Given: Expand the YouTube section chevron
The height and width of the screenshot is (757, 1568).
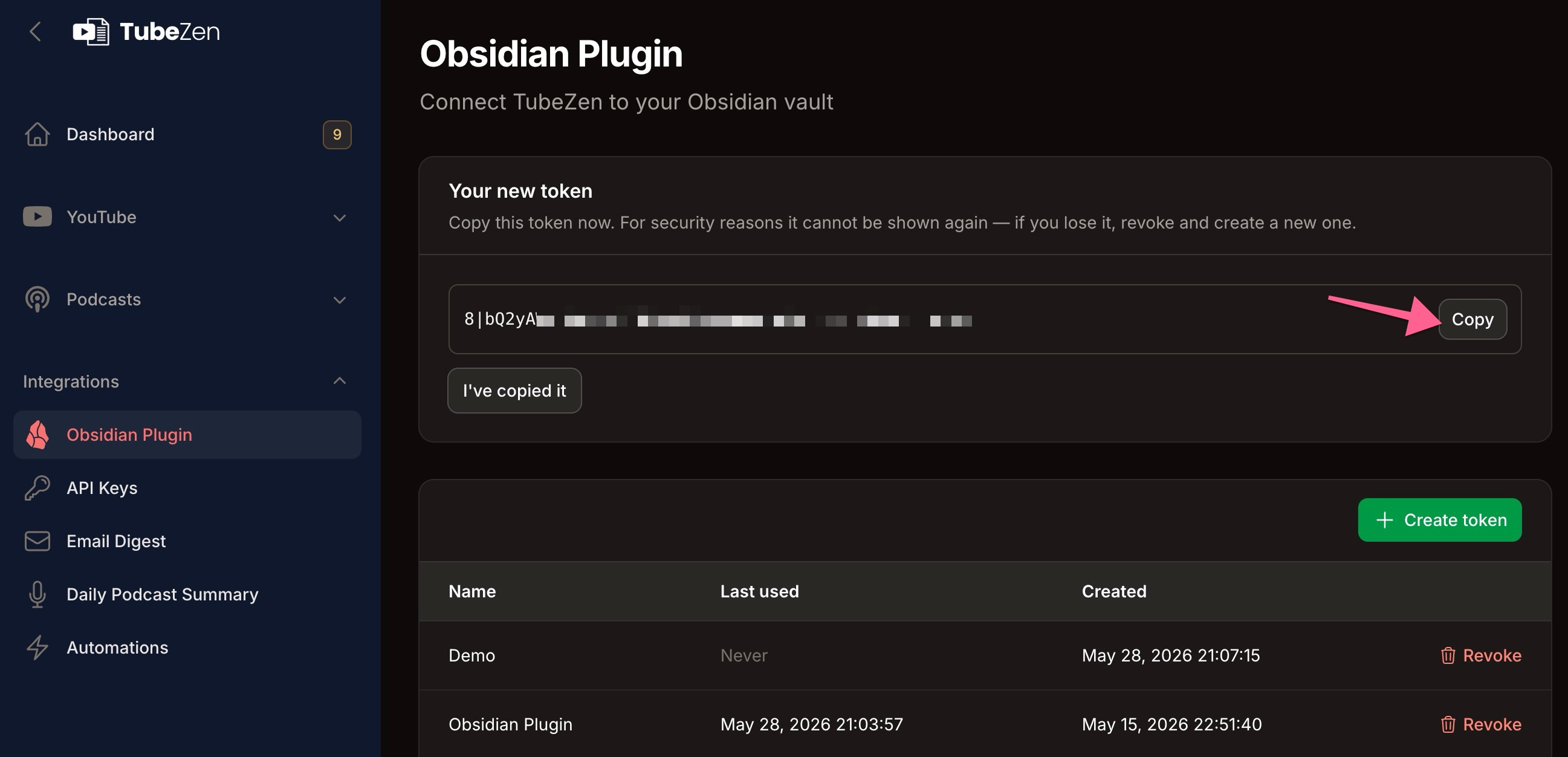Looking at the screenshot, I should (340, 218).
